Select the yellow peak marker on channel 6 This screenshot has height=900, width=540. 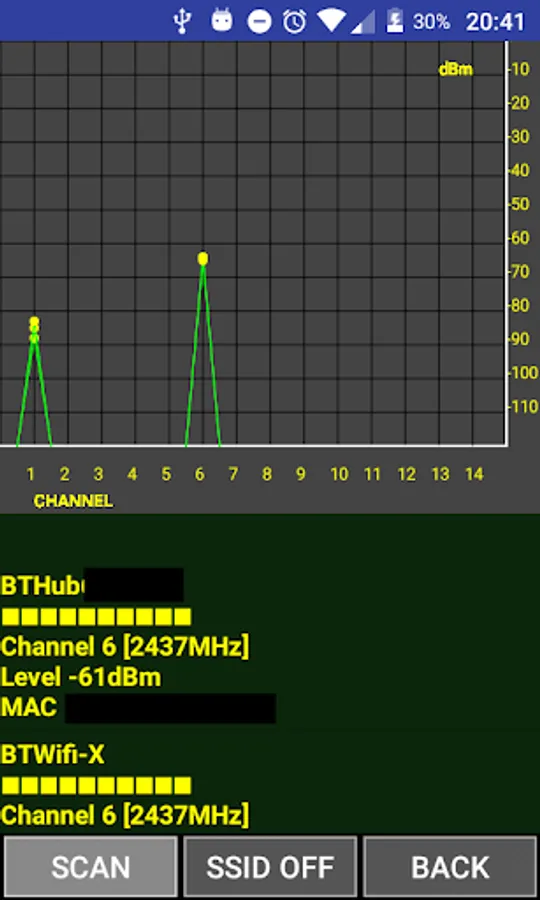coord(203,258)
